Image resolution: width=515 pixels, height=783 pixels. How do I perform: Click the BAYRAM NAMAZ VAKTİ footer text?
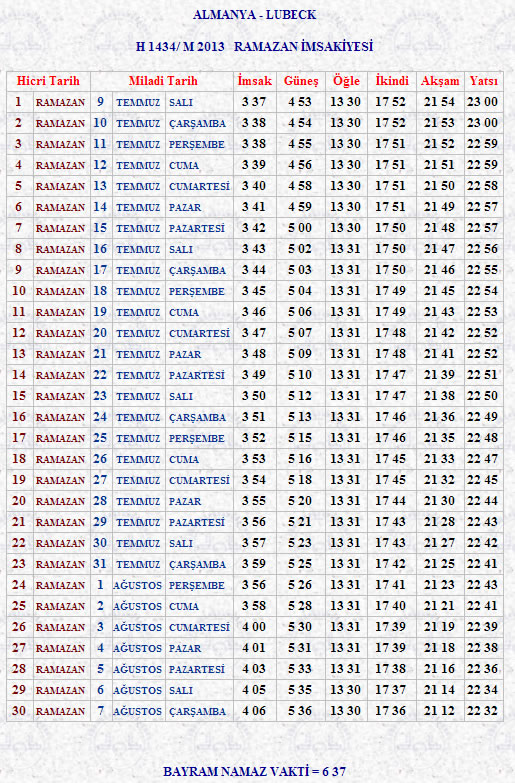coord(254,772)
